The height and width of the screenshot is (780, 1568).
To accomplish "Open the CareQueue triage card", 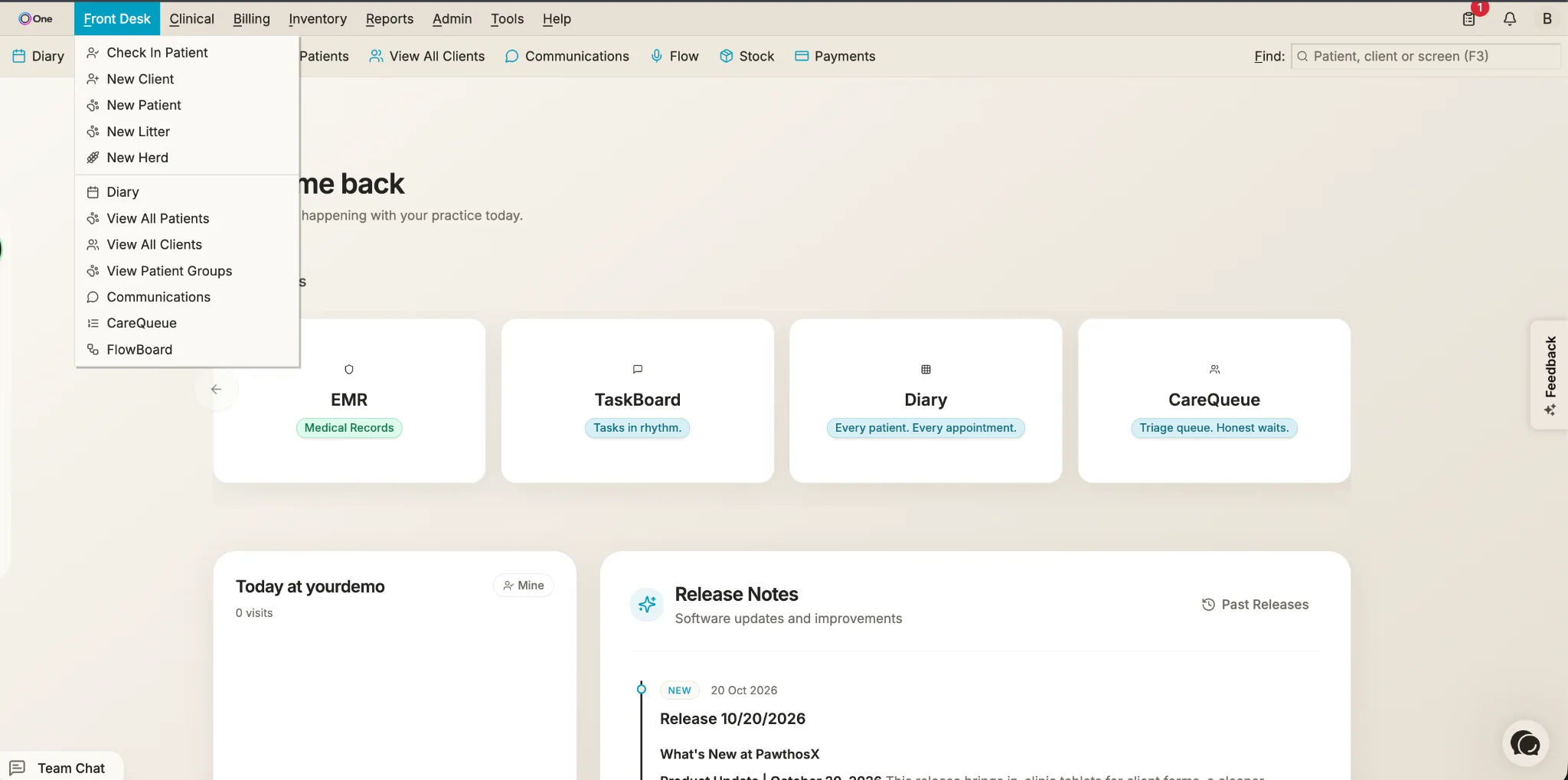I will coord(1214,400).
